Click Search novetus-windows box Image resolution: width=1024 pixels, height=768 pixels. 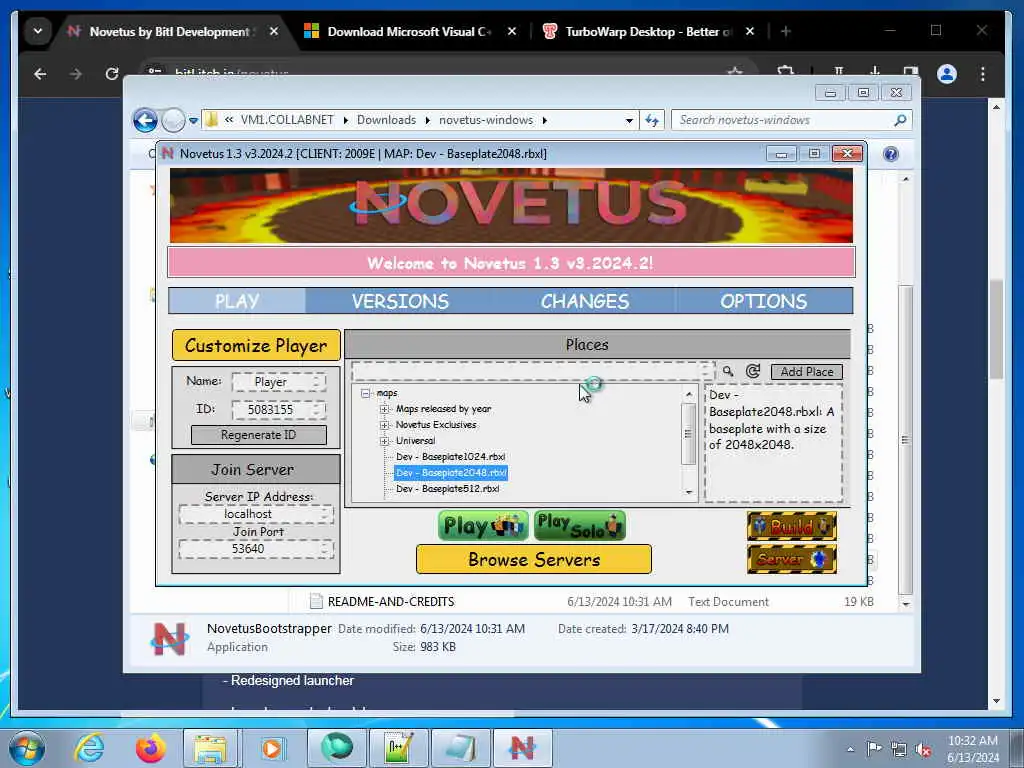[x=790, y=120]
